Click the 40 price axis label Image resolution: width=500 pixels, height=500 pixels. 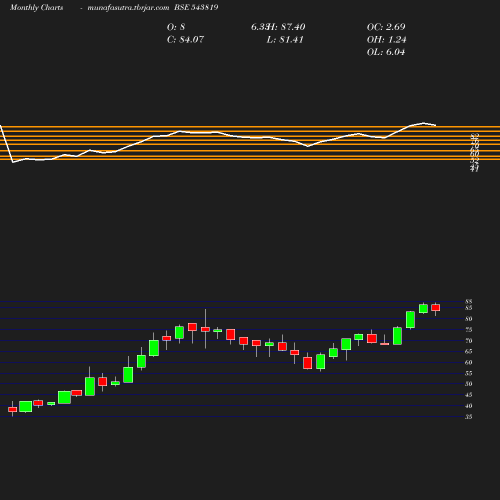469,406
